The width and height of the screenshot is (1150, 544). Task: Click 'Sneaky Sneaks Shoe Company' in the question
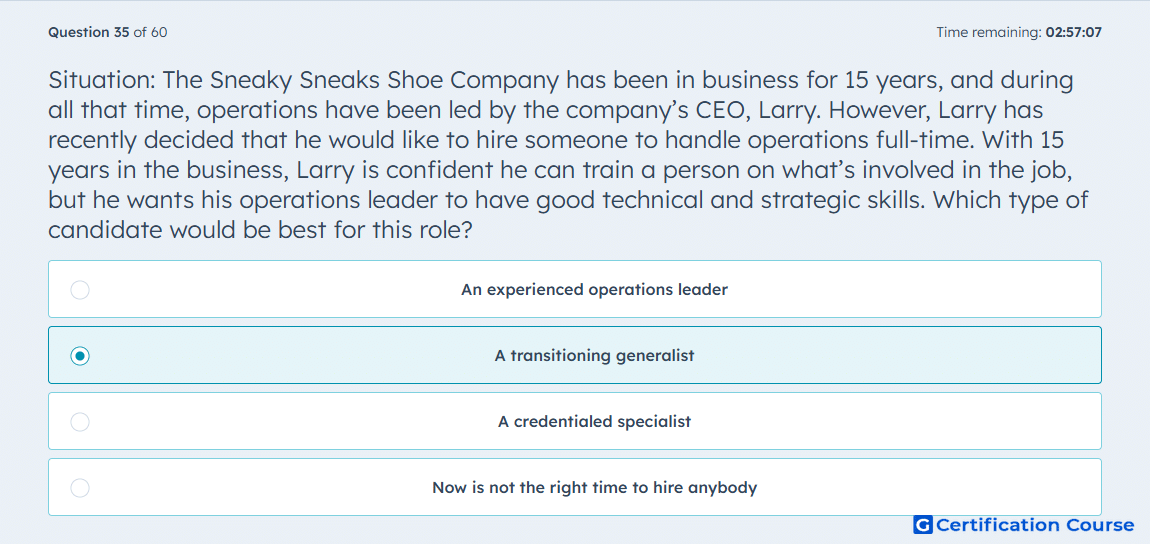pos(389,81)
